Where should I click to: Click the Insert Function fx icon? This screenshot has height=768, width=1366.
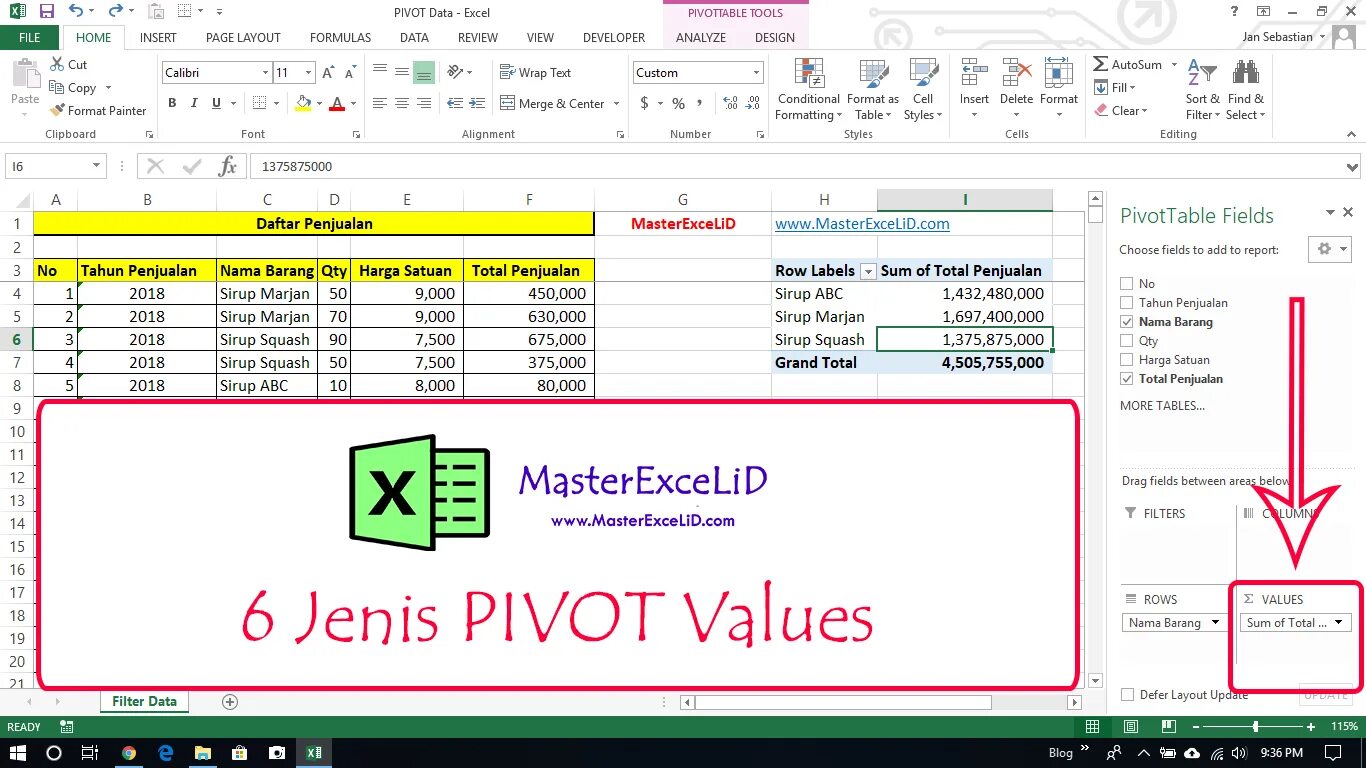tap(227, 166)
